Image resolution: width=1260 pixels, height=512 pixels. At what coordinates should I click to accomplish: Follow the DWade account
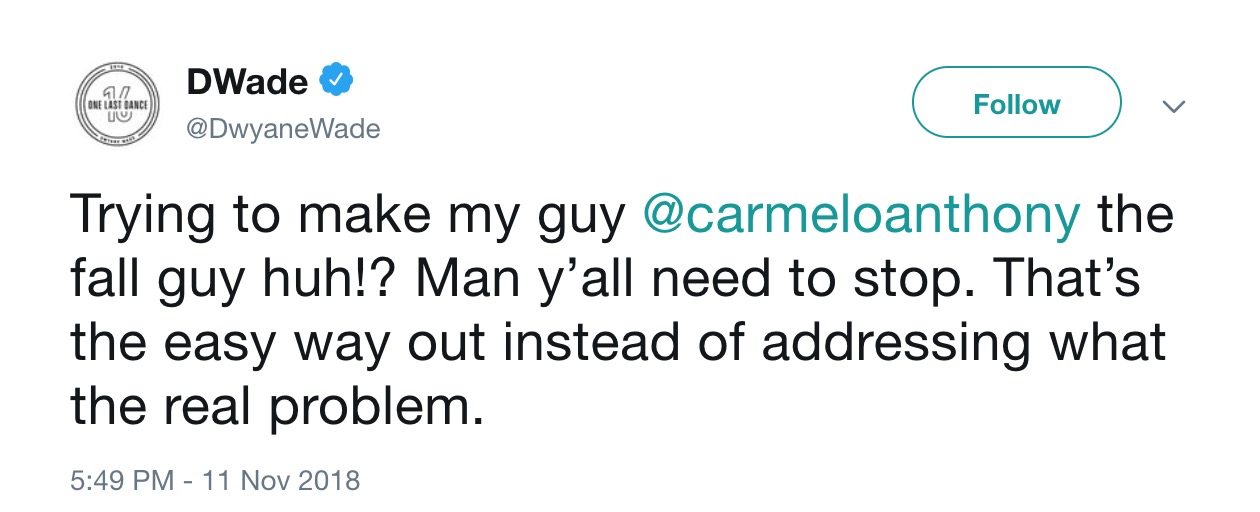pyautogui.click(x=1017, y=104)
